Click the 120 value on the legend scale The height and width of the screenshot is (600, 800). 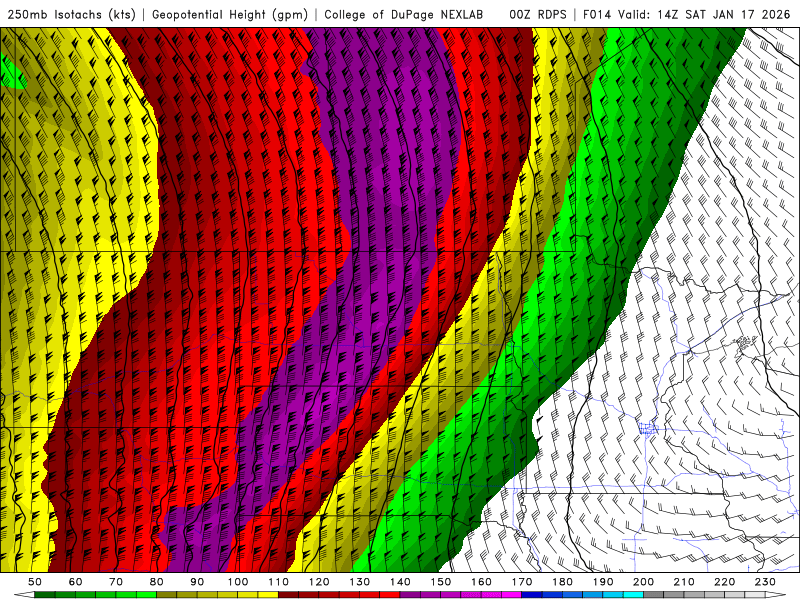[319, 582]
